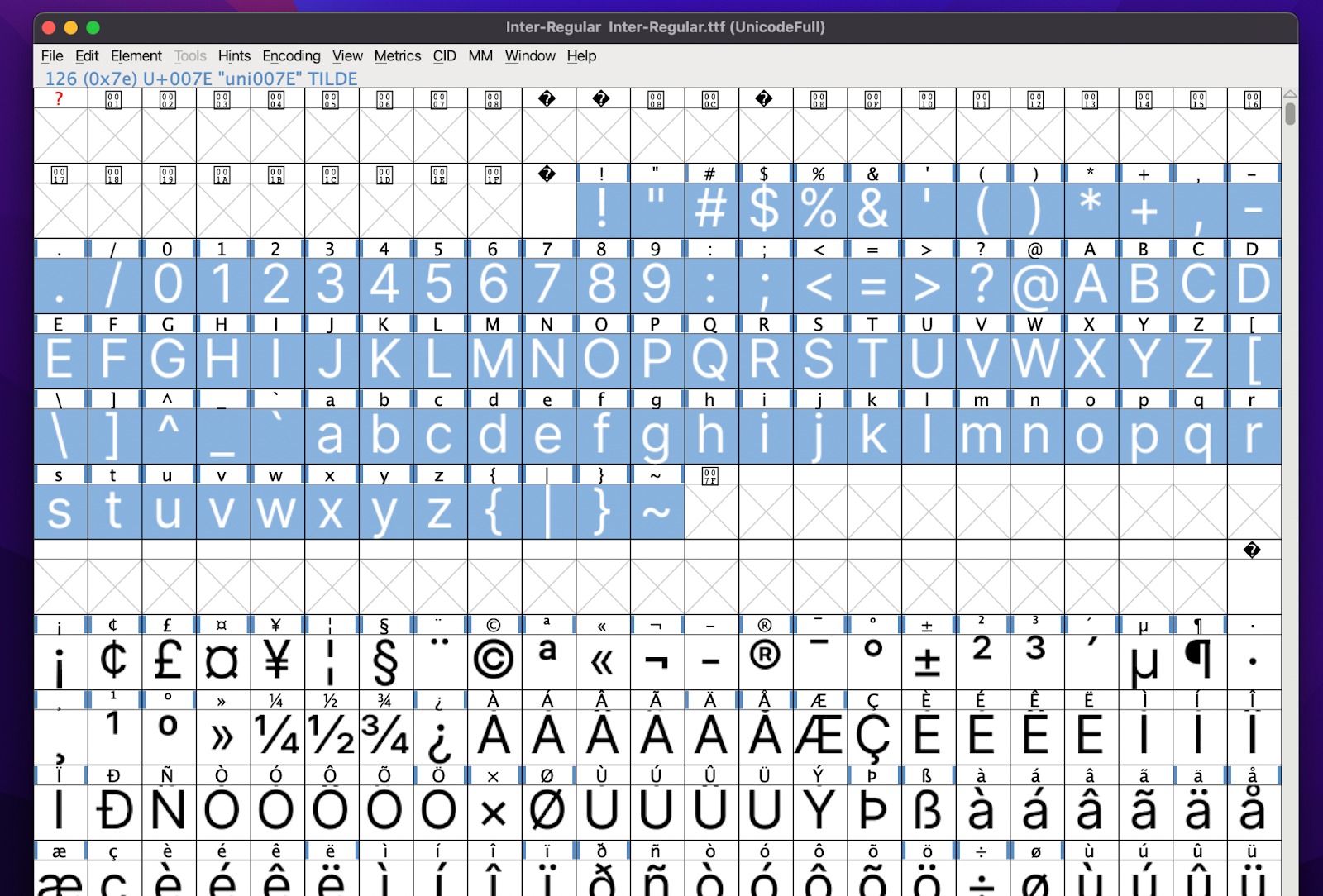
Task: Select the tilde glyph cell
Action: [x=657, y=510]
